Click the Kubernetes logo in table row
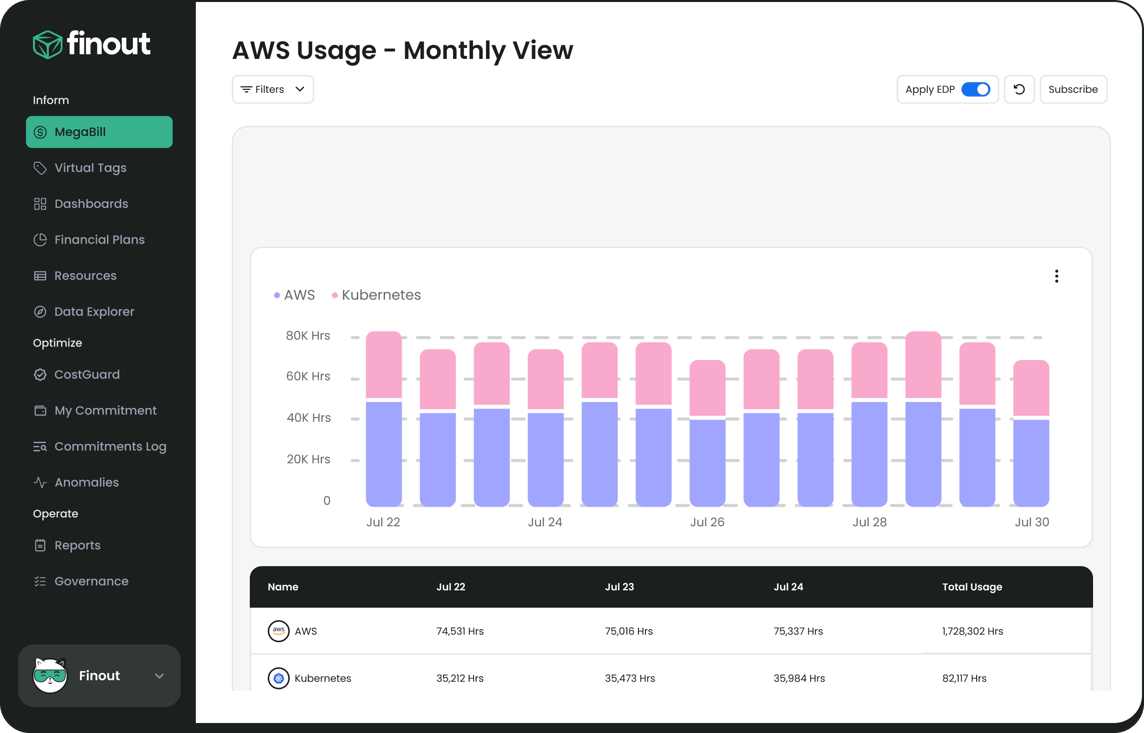The width and height of the screenshot is (1144, 733). click(279, 678)
